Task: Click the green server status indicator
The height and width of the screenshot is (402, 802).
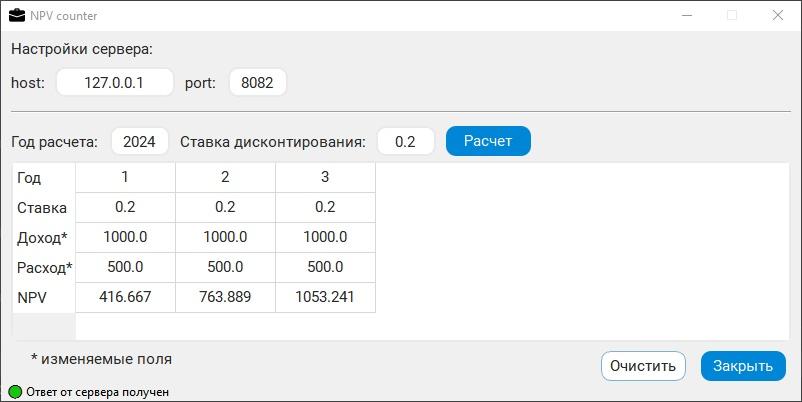Action: pyautogui.click(x=15, y=392)
